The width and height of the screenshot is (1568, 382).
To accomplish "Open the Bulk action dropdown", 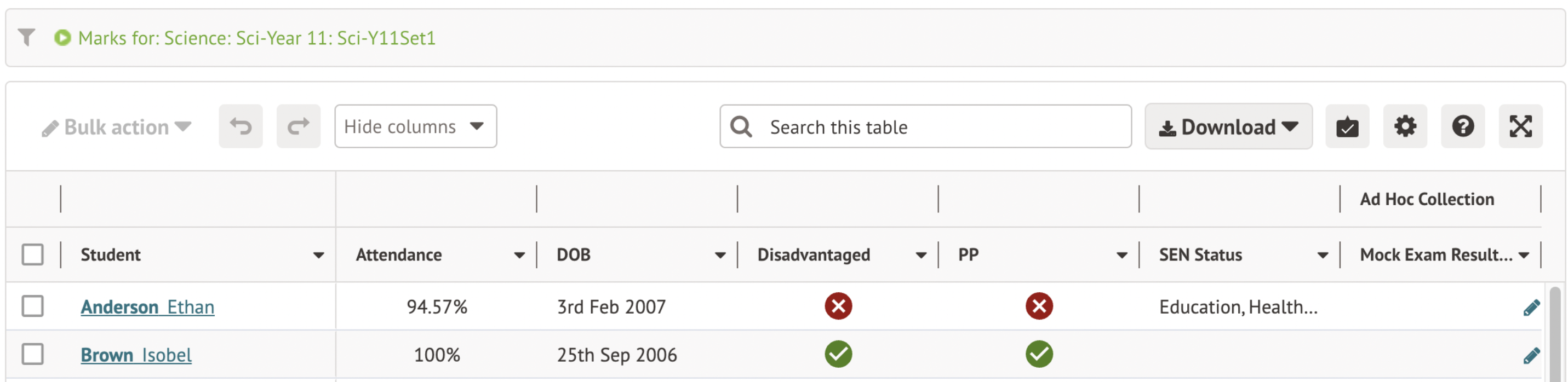I will click(116, 127).
